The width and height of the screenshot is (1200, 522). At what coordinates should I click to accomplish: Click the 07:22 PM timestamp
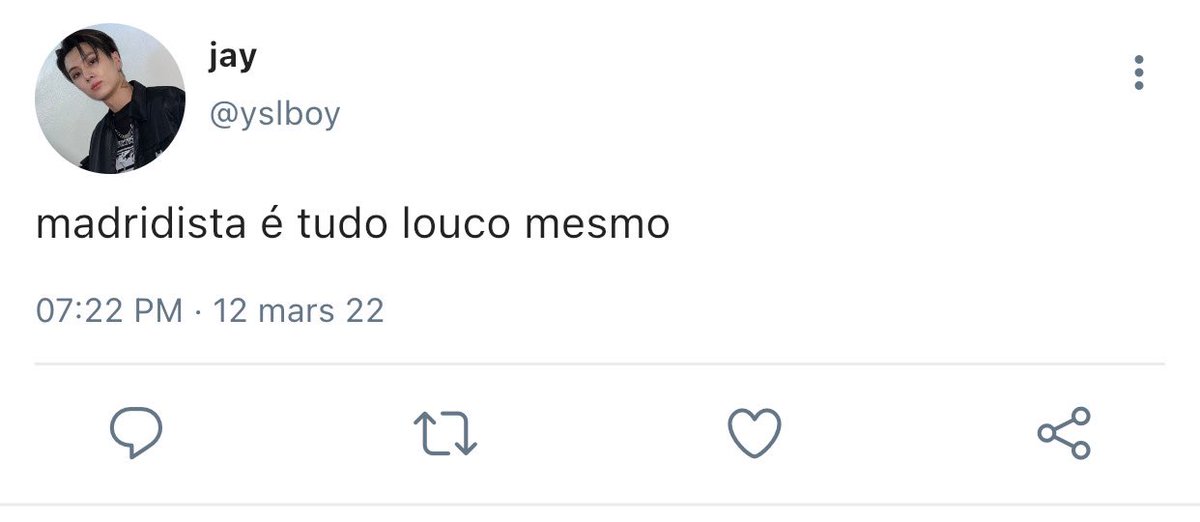click(x=110, y=310)
